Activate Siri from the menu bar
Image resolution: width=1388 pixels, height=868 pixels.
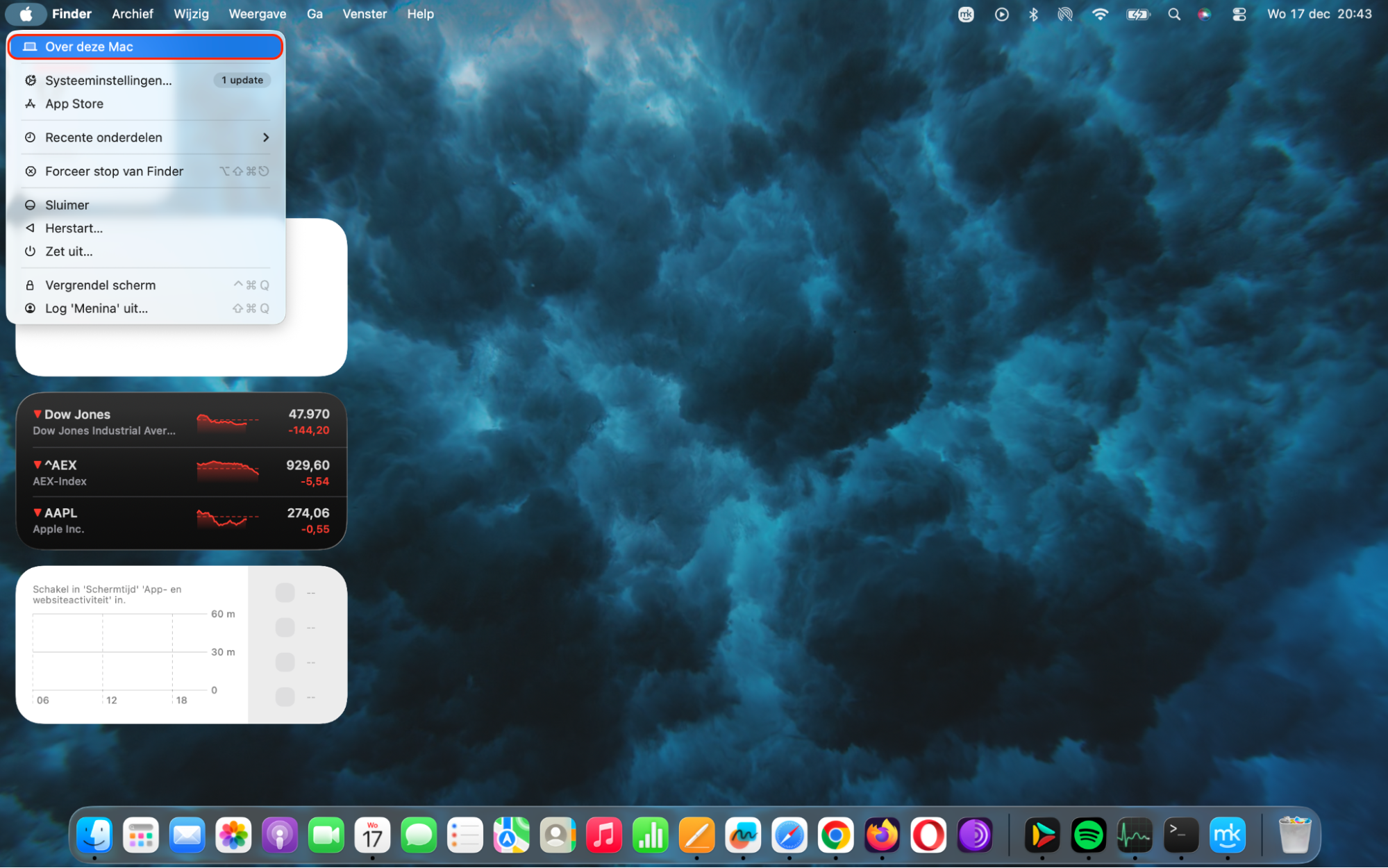1204,13
